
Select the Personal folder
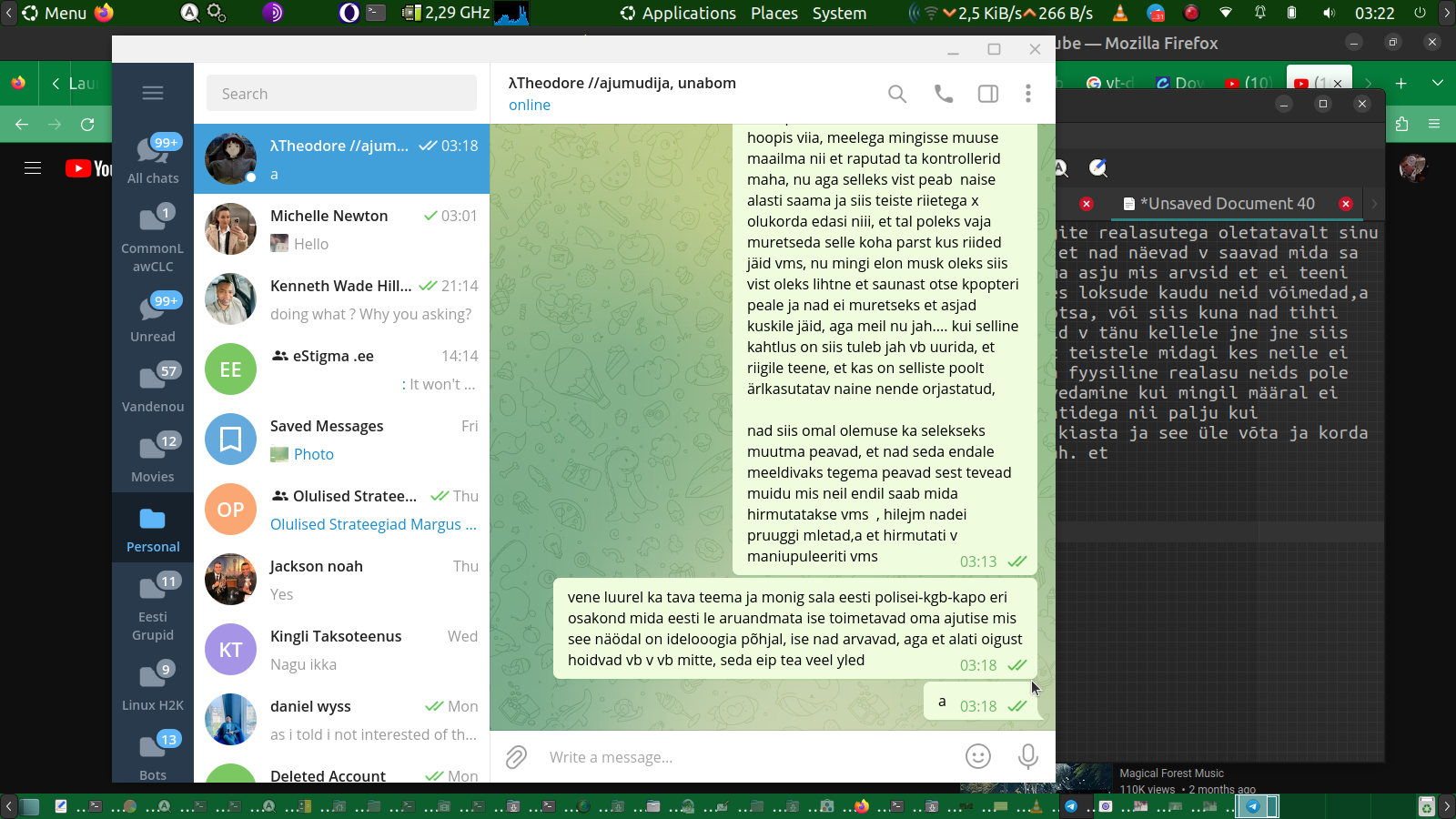153,528
